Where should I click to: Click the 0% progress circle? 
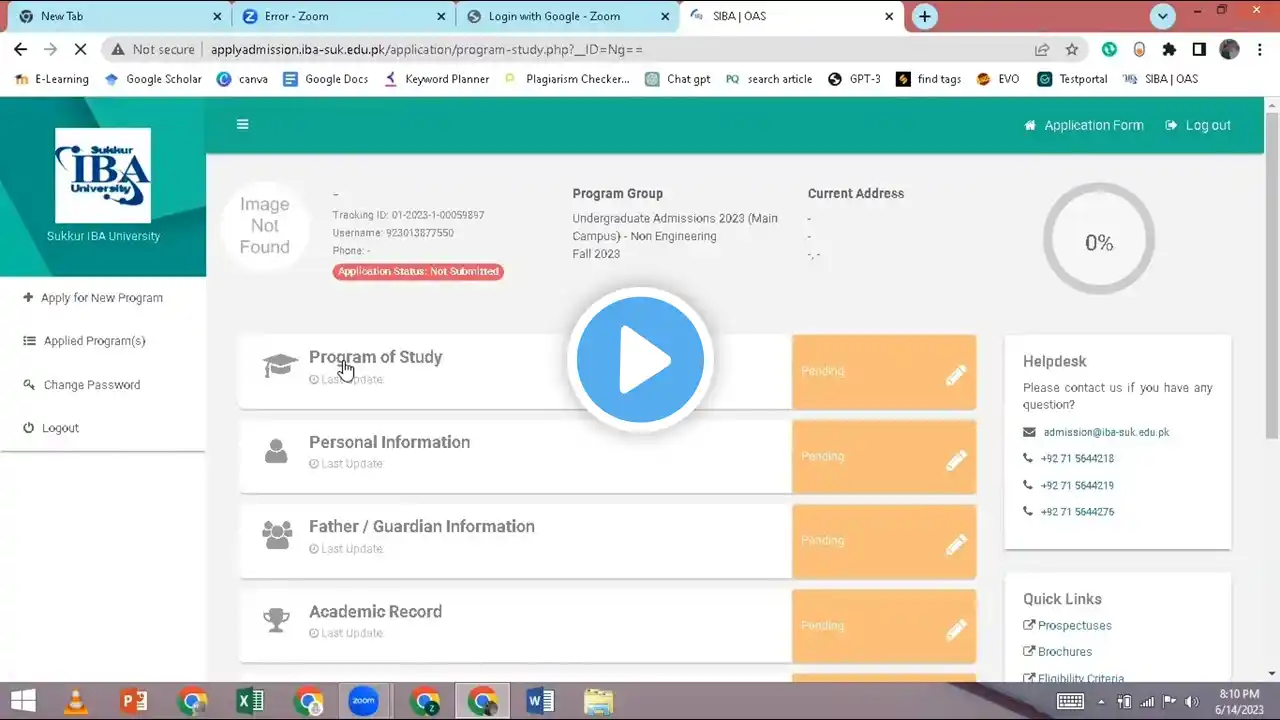pos(1099,240)
